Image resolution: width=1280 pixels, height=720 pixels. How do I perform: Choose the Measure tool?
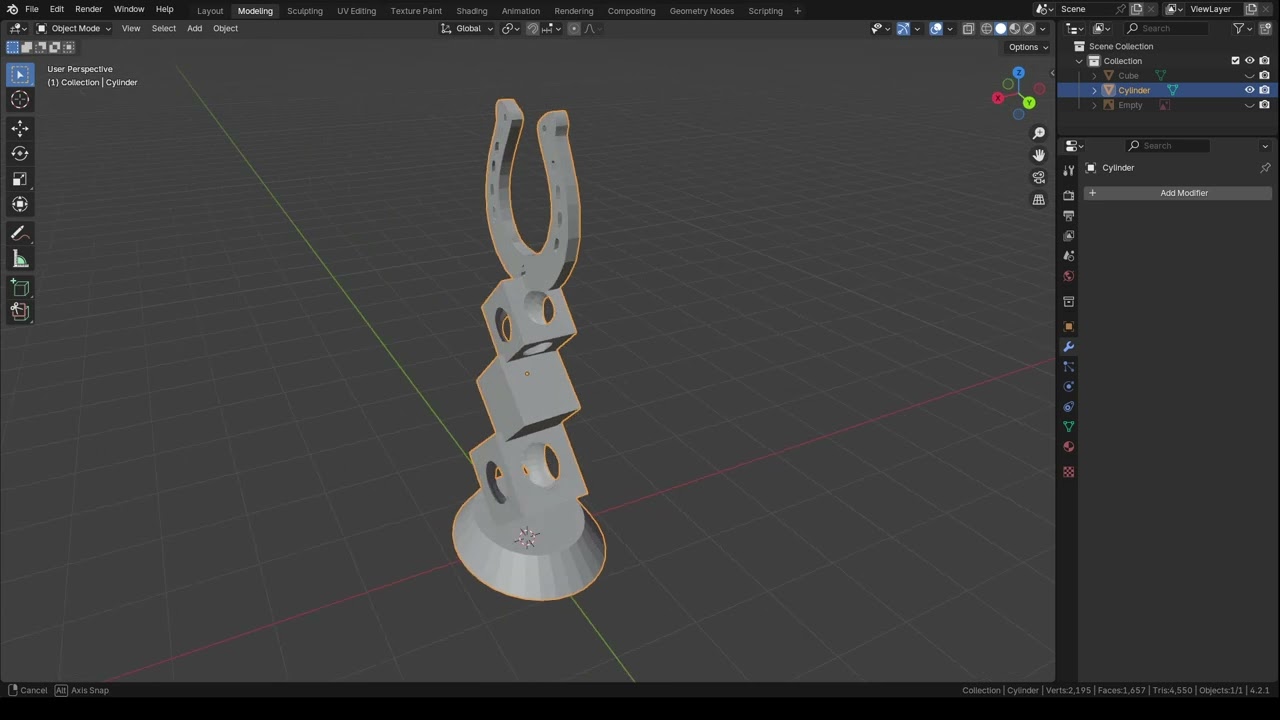click(x=20, y=260)
